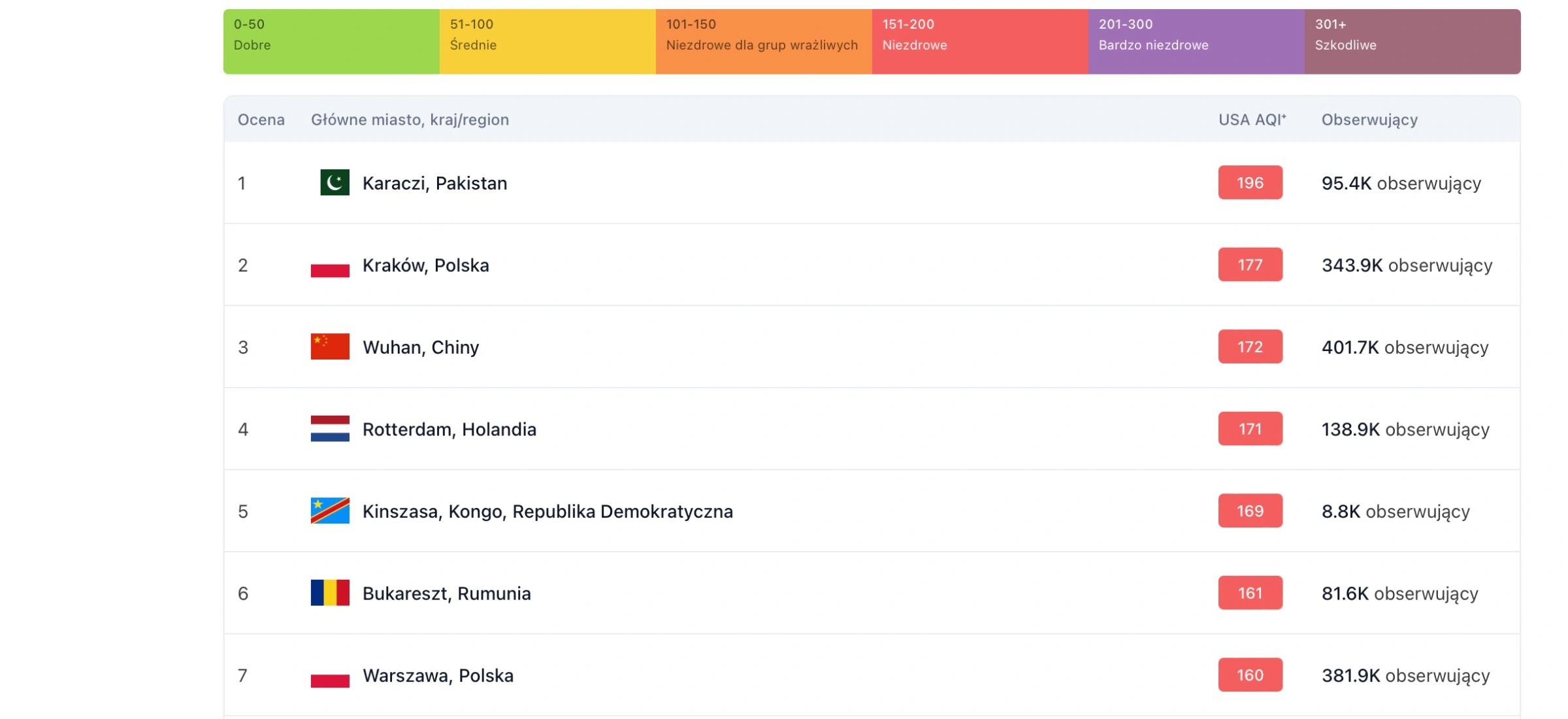Screen dimensions: 1568x719
Task: Open the Karaczi, Pakistan city link
Action: [x=434, y=183]
